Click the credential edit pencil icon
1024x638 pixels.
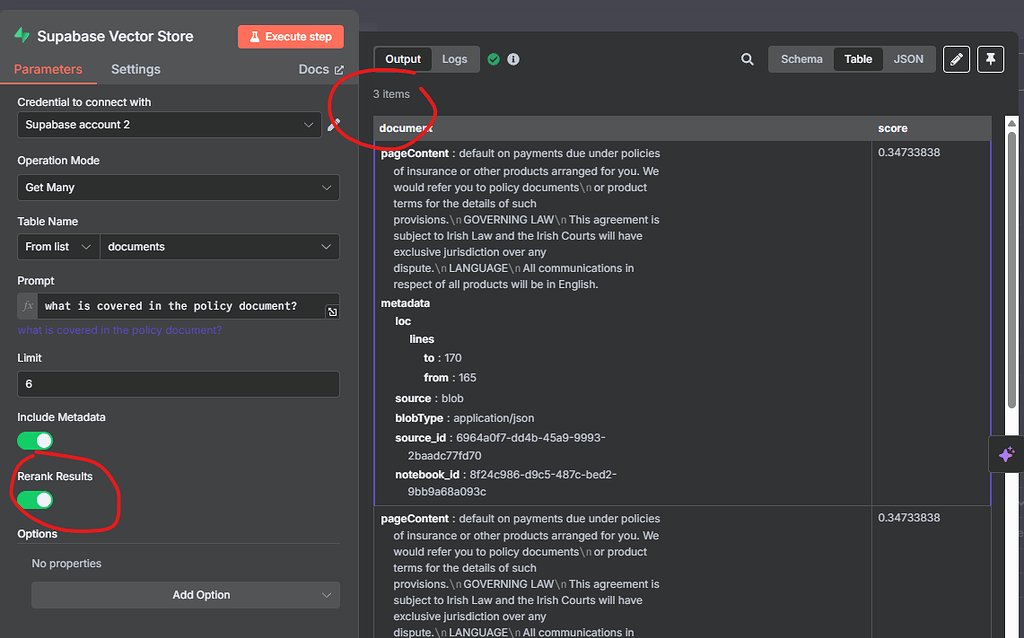click(334, 125)
